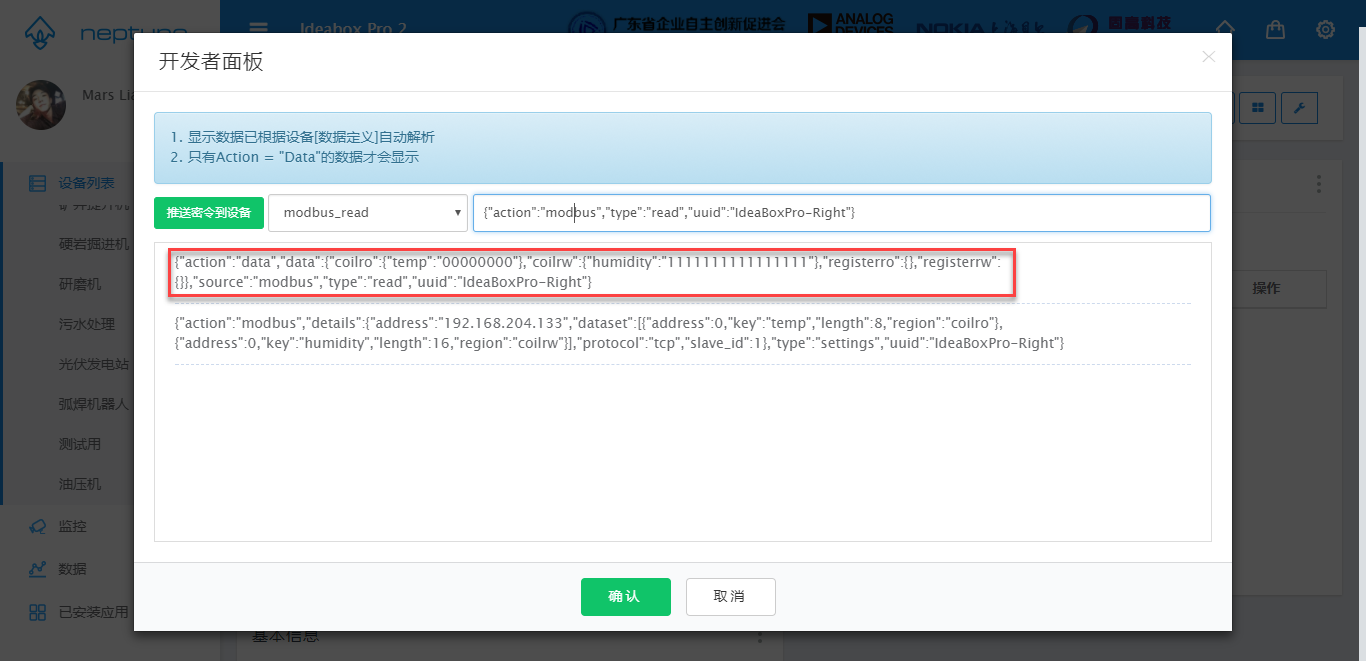Click the home icon in header

(1225, 29)
